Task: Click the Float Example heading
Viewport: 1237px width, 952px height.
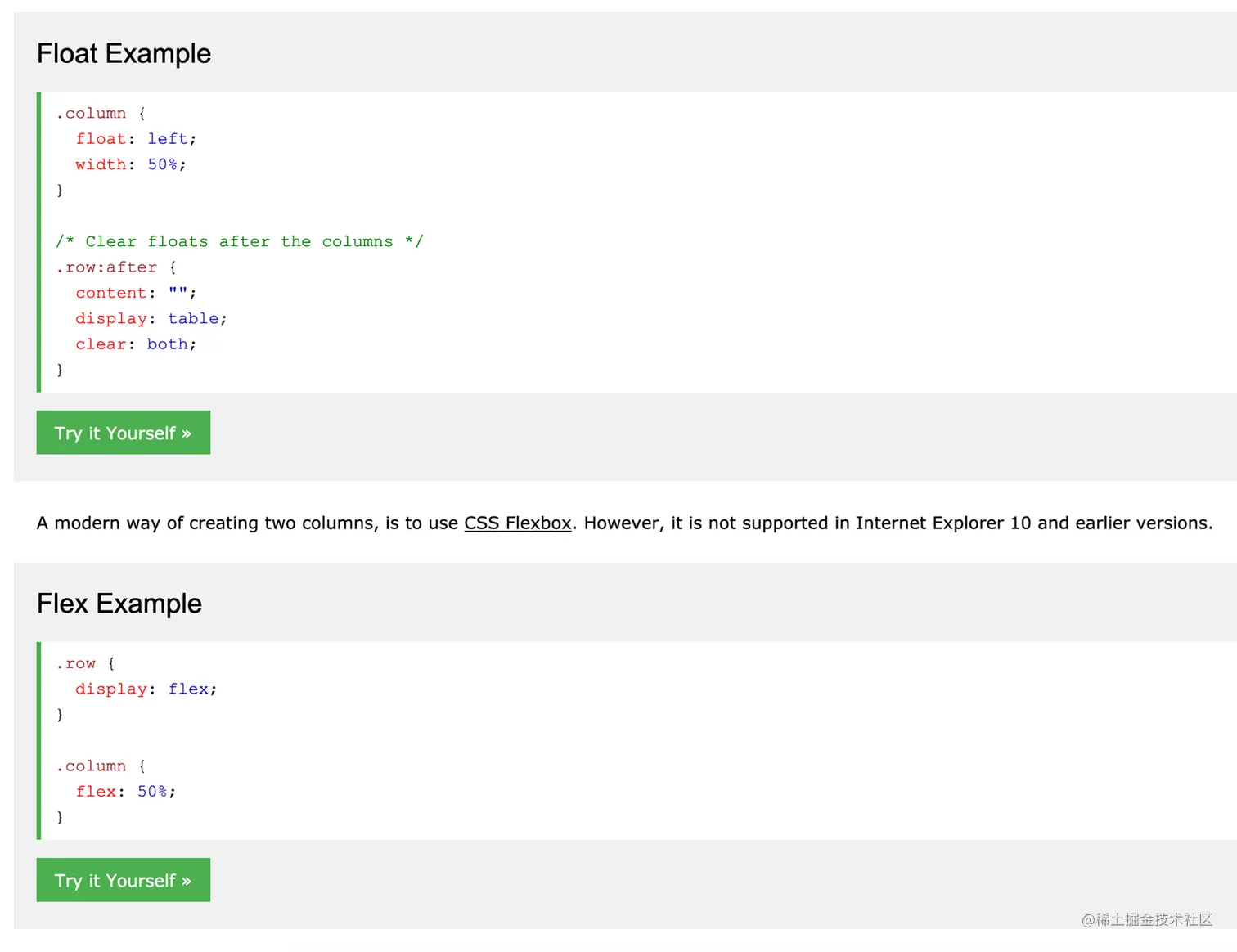Action: [124, 54]
